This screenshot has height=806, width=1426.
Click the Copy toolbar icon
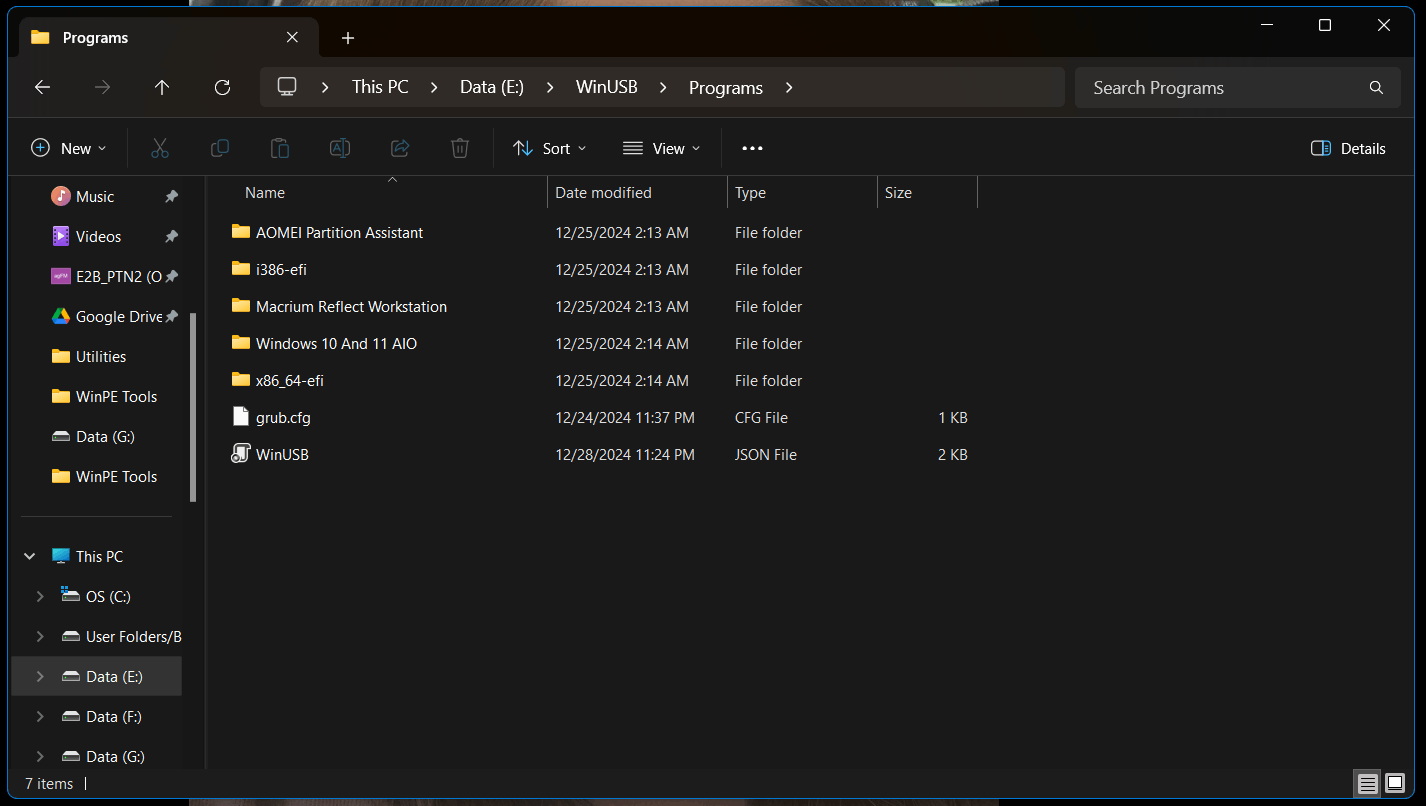pos(220,148)
